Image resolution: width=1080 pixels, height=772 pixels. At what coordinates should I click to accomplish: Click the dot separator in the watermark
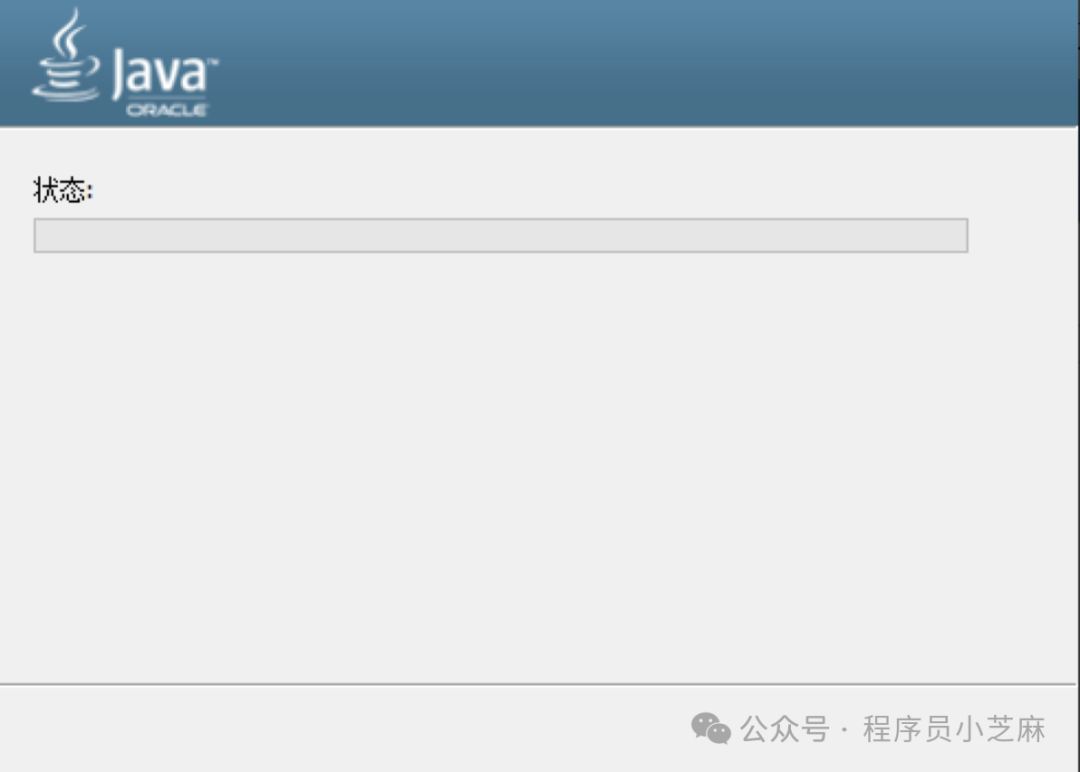(845, 730)
